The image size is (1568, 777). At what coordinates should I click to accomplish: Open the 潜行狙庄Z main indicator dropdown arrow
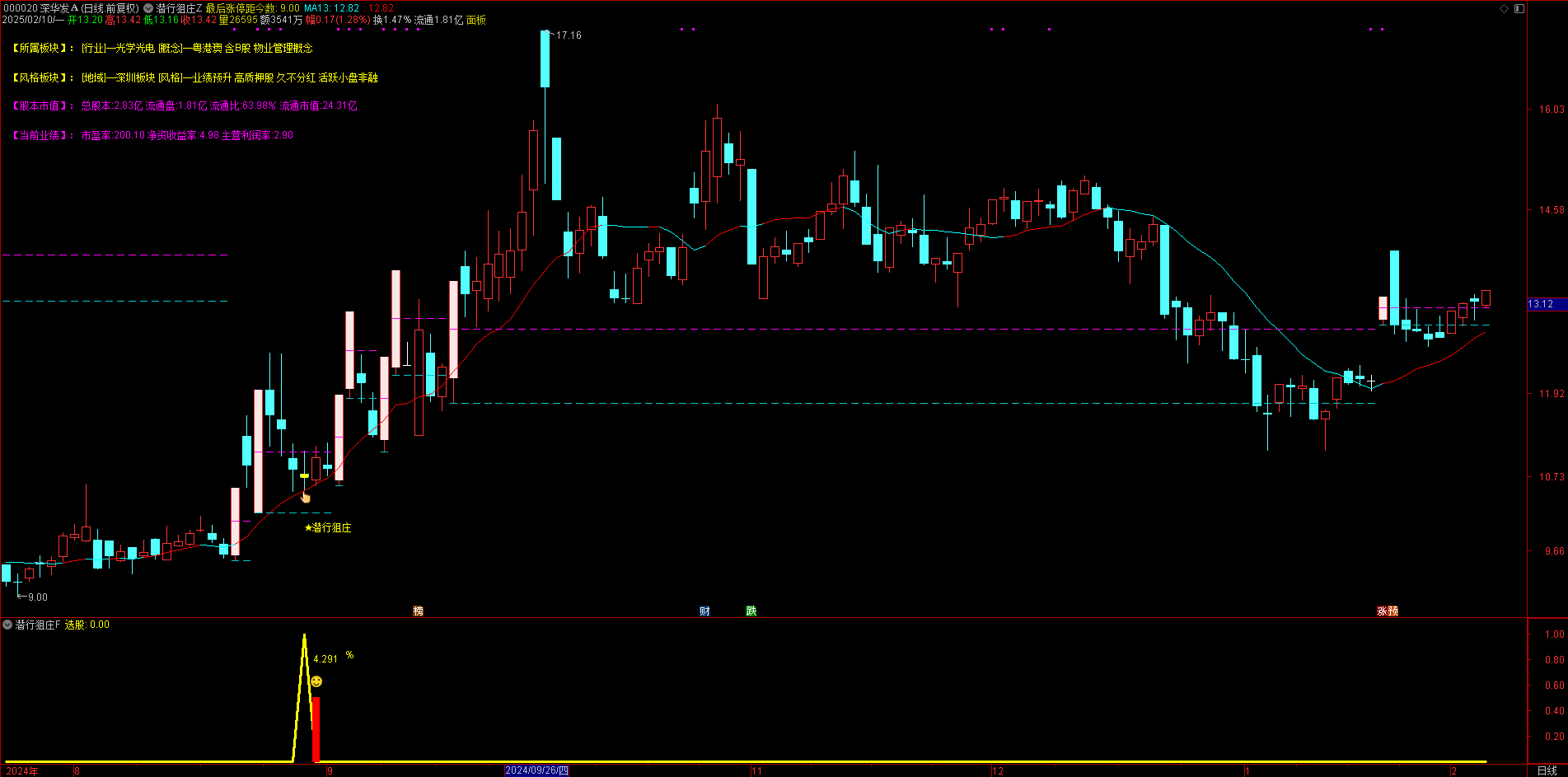[148, 8]
